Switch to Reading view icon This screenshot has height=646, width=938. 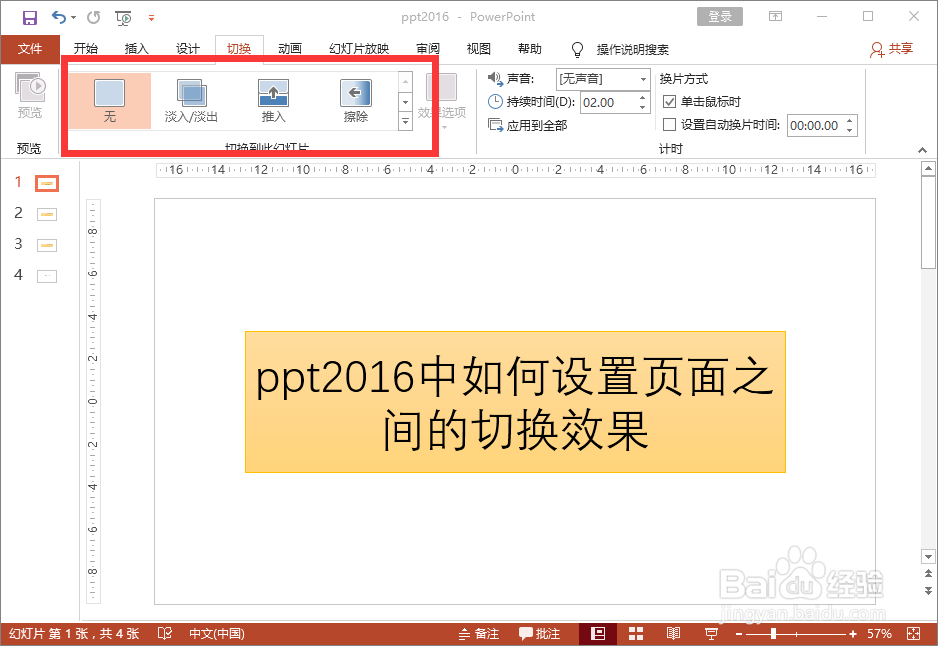[674, 633]
